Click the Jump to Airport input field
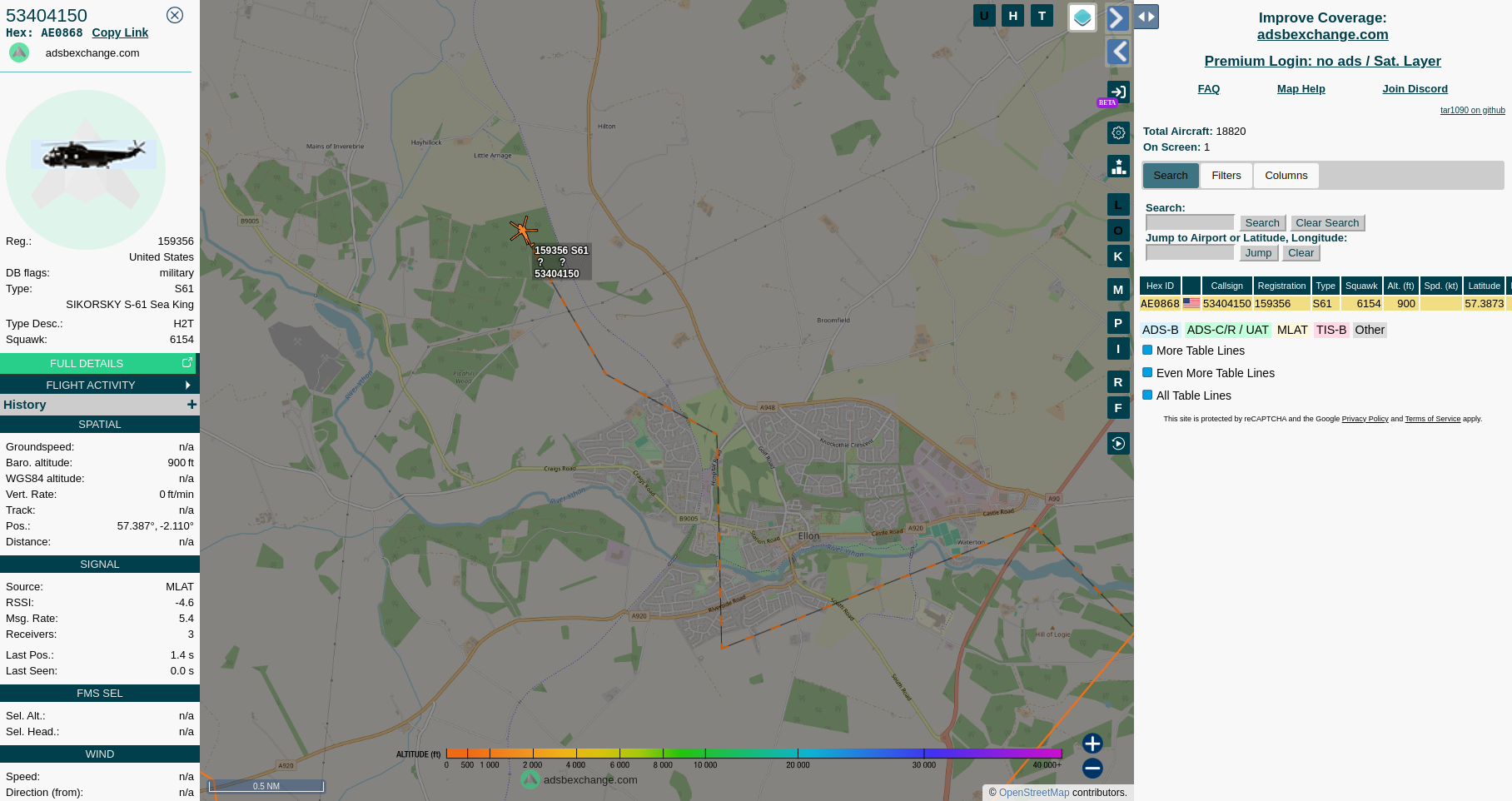The height and width of the screenshot is (801, 1512). pos(1190,252)
